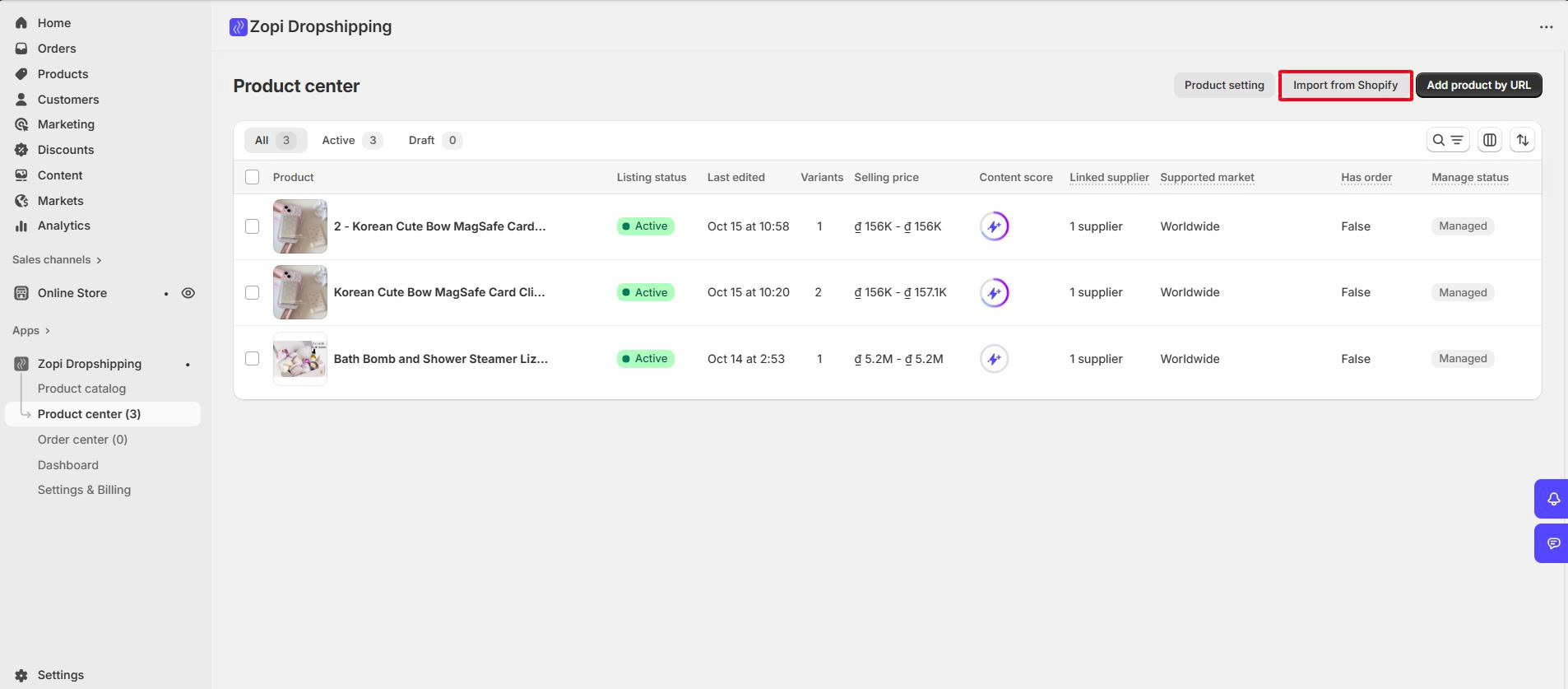Open the chat support widget
The height and width of the screenshot is (689, 1568).
tap(1552, 543)
